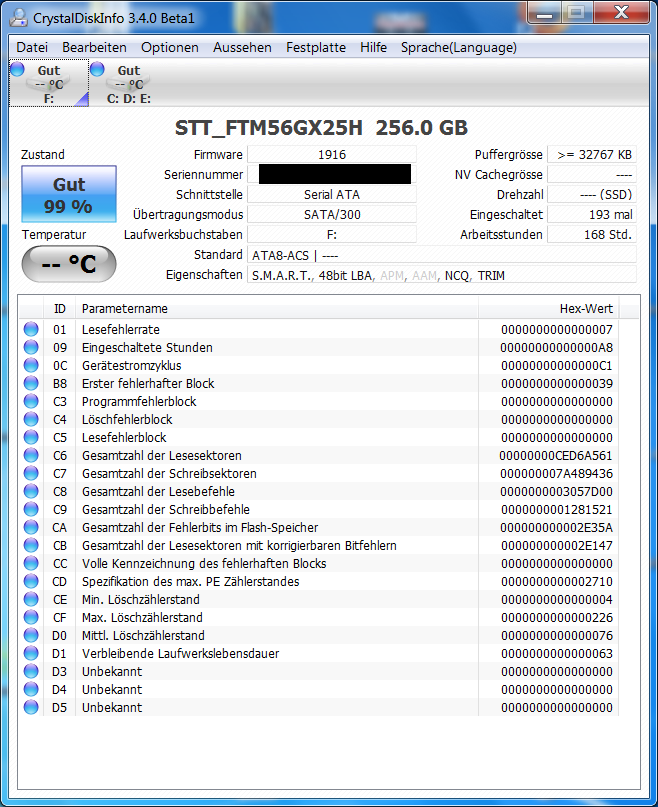Click status orb for Mittl. Löschzählerstand
658x807 pixels.
[31, 635]
